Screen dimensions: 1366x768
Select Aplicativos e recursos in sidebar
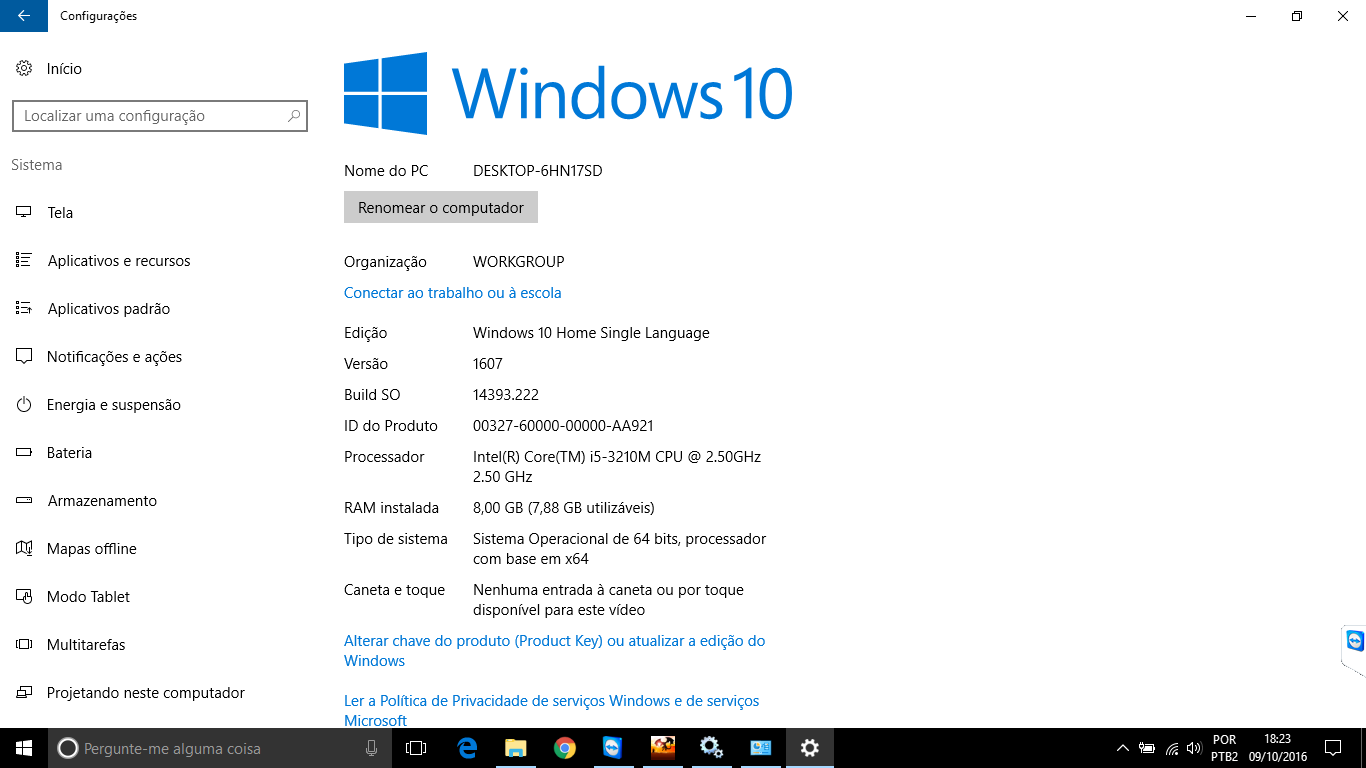pos(118,261)
